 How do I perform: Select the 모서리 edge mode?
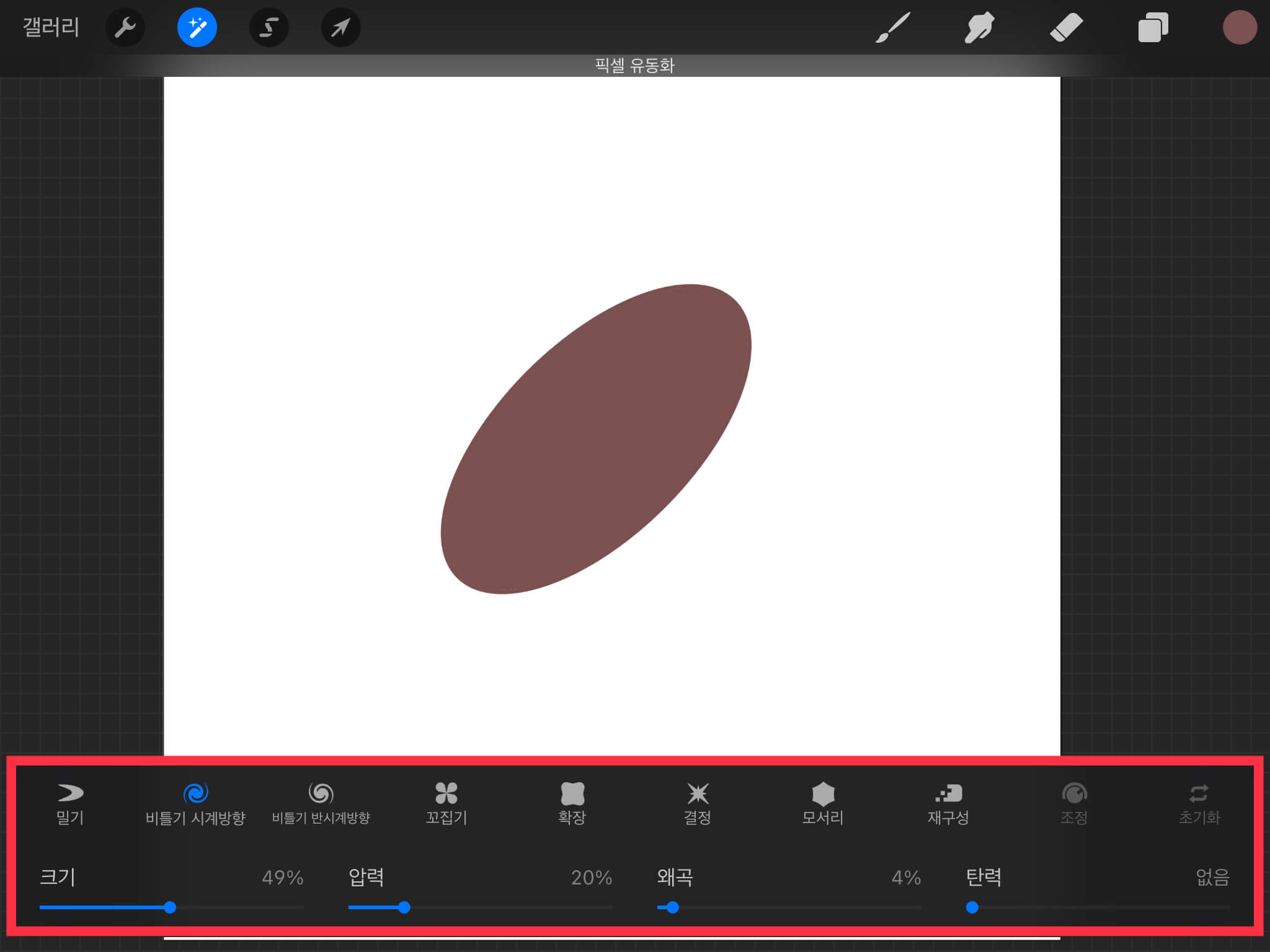tap(823, 803)
